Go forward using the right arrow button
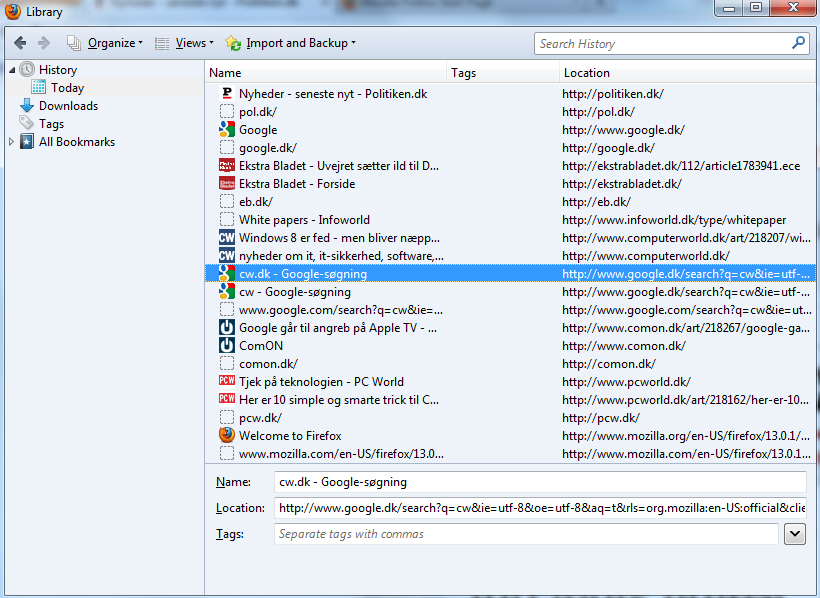 coord(44,43)
